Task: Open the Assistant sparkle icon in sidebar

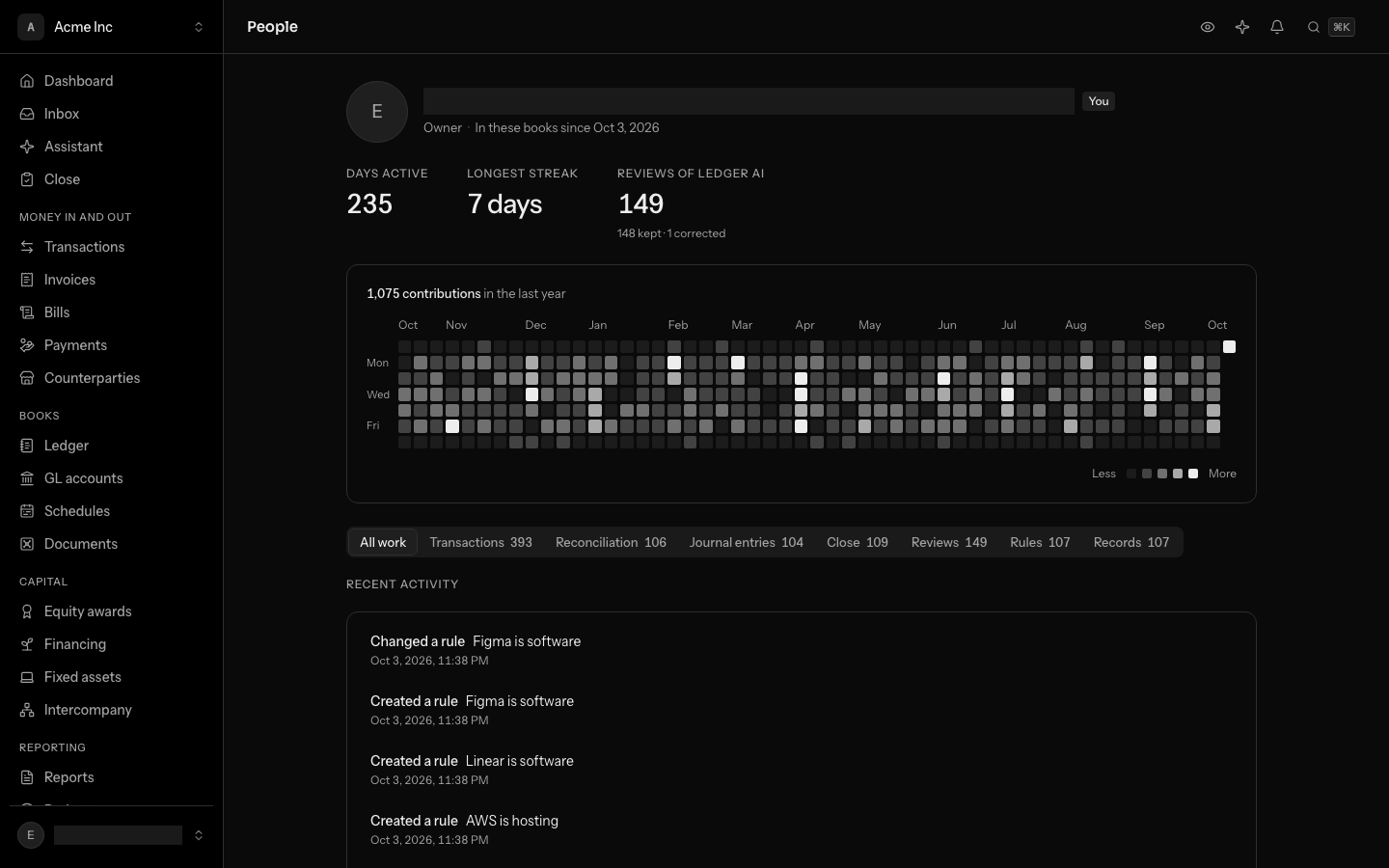Action: pos(27,147)
